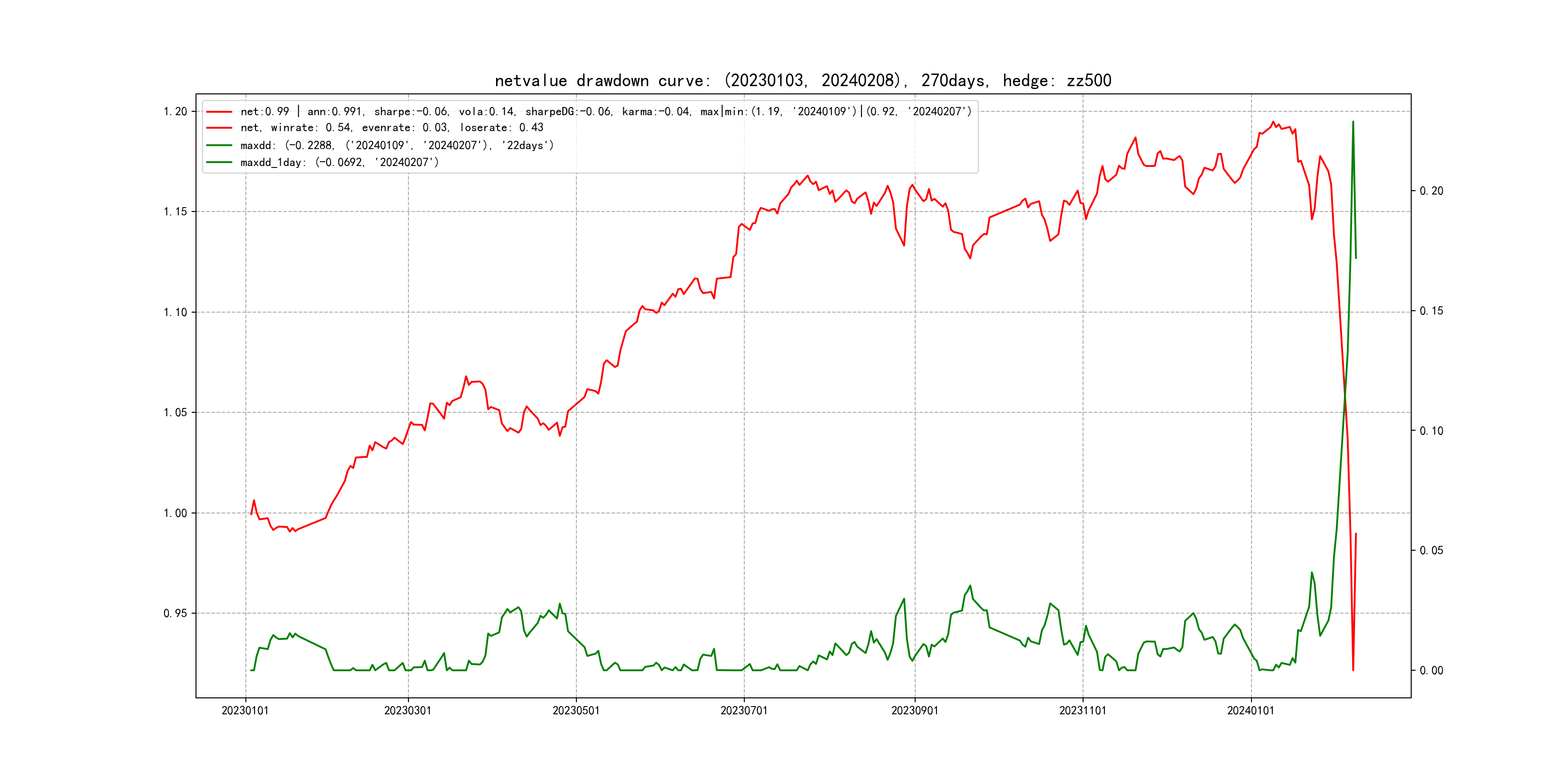Click the 20231101 x-axis date label

pos(1082,711)
